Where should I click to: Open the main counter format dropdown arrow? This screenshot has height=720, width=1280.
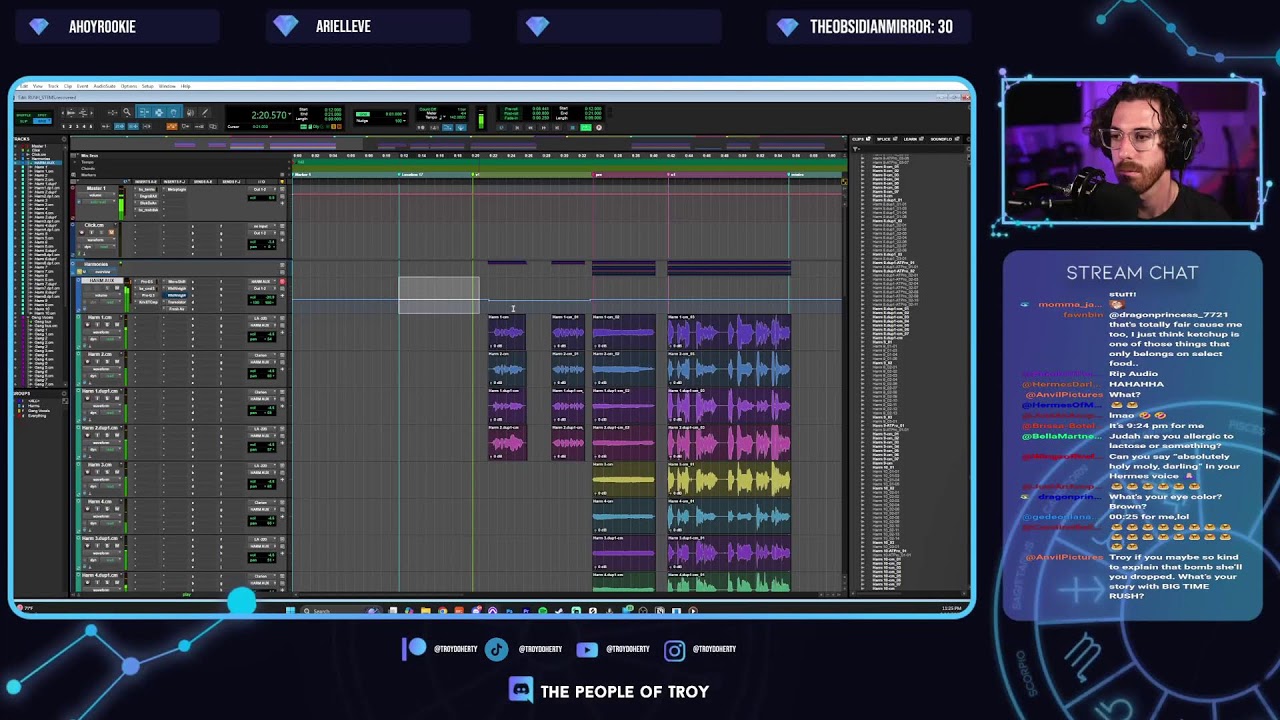click(291, 115)
